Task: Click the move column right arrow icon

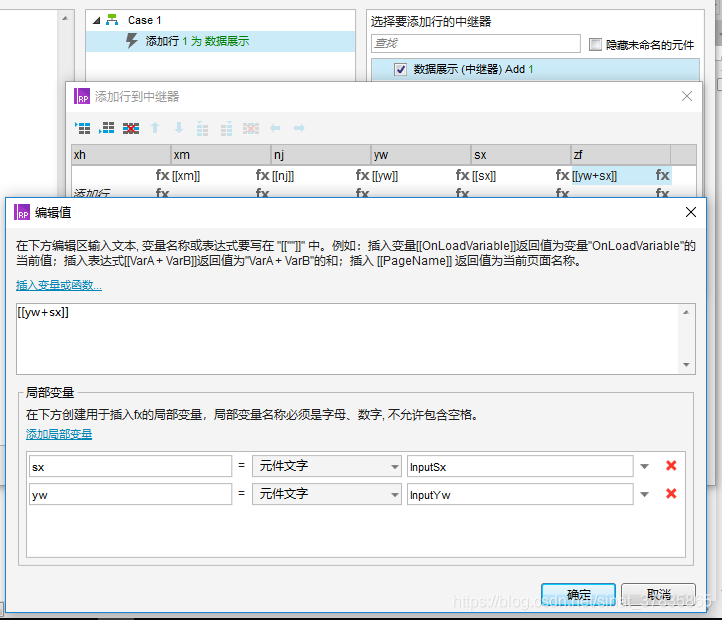Action: (x=299, y=128)
